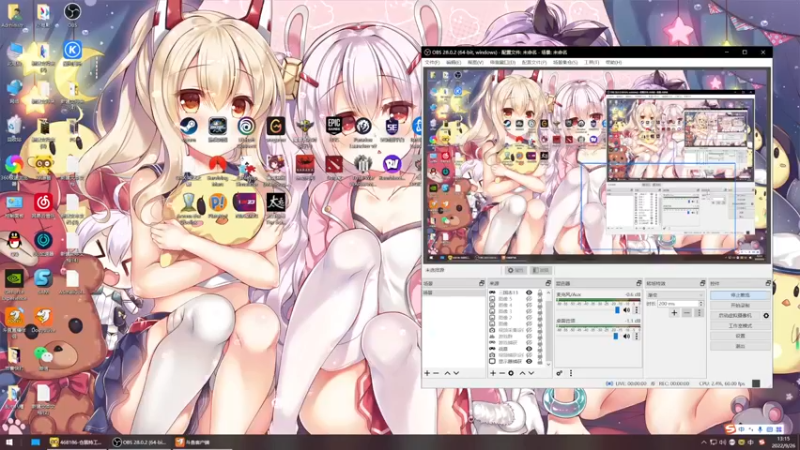Open the scene transition type dropdown

click(675, 295)
